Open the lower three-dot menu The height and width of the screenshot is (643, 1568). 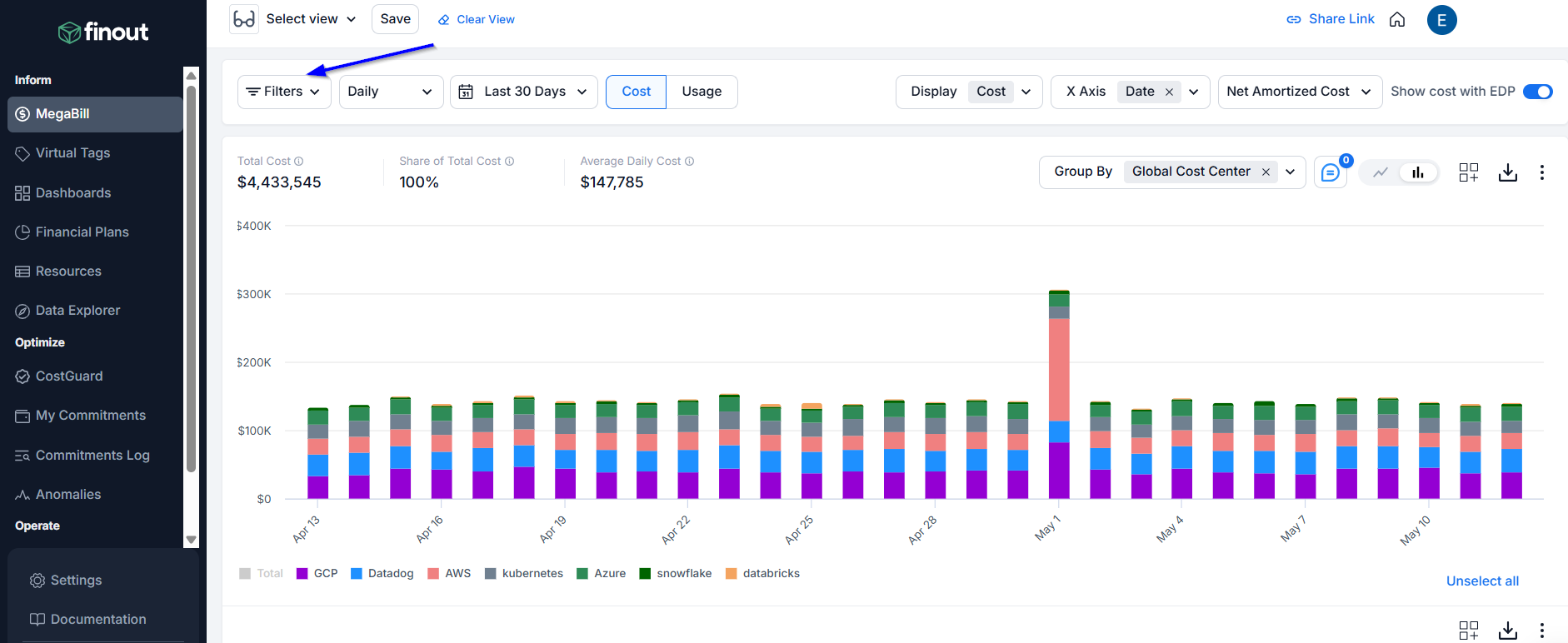[x=1542, y=631]
